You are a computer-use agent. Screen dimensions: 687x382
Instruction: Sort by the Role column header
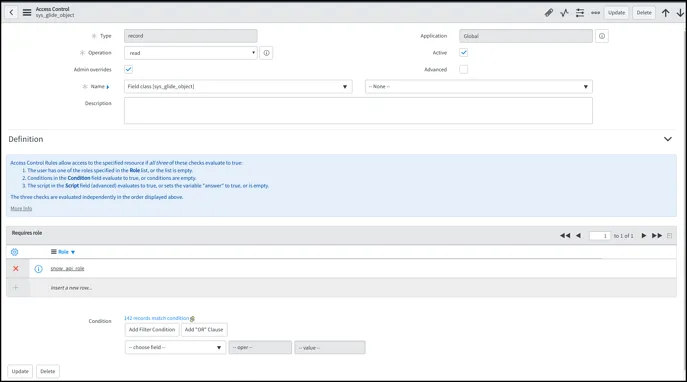tap(64, 252)
